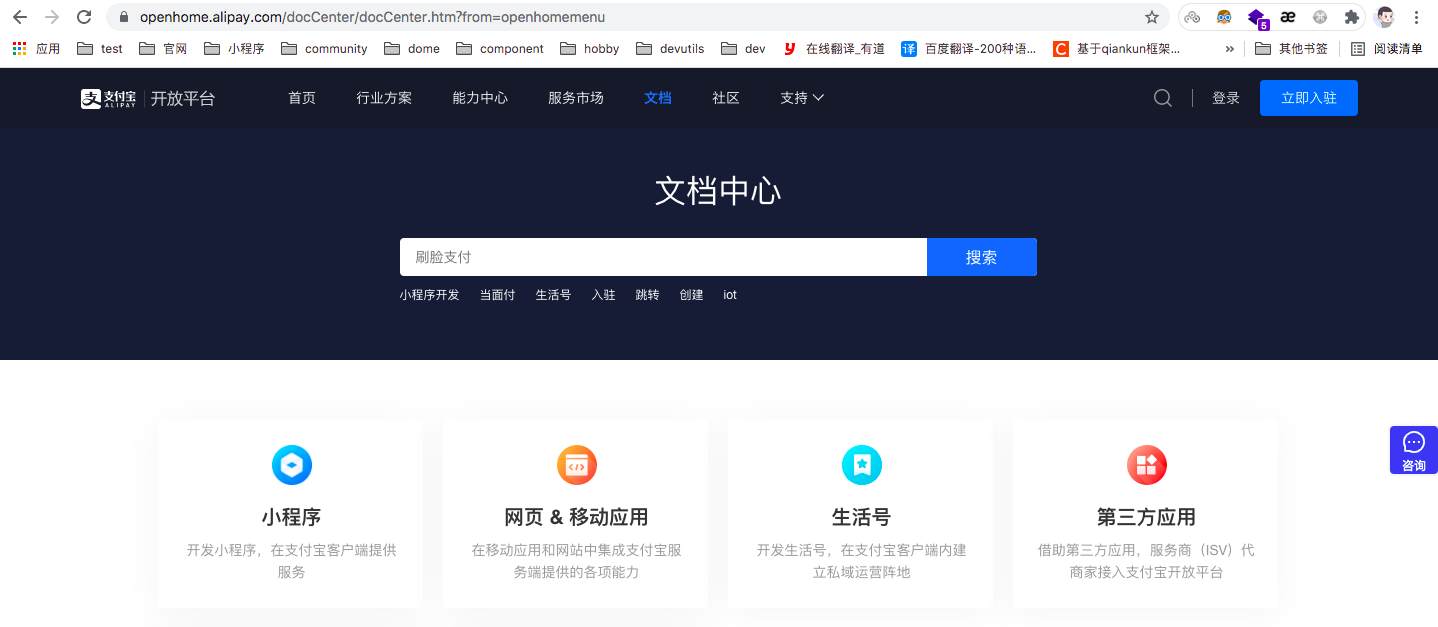Open the 生活号 category icon

(860, 465)
